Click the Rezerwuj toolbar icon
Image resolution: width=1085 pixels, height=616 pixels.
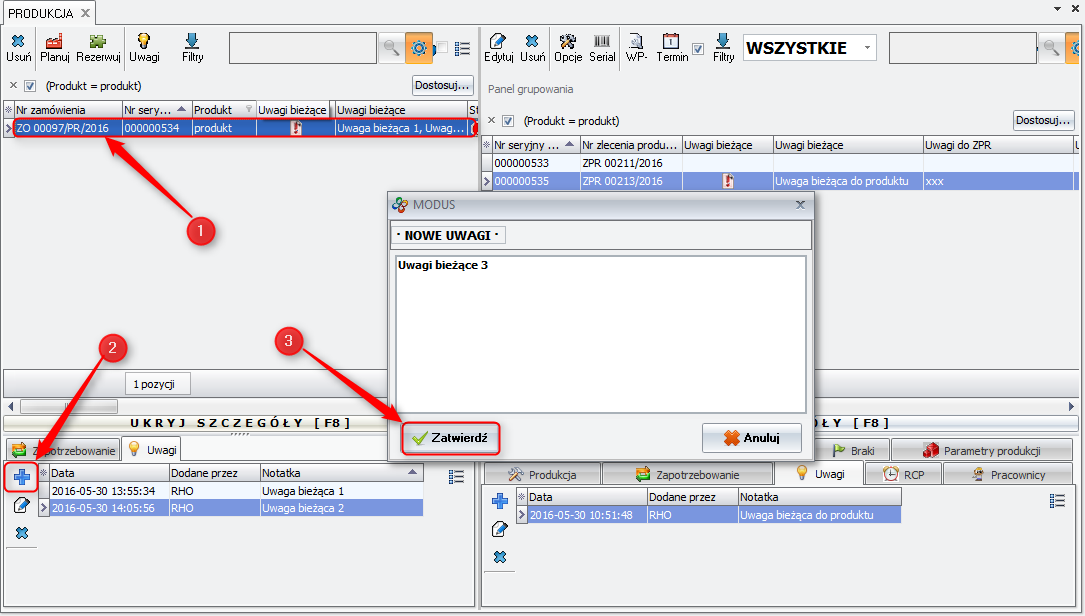98,48
